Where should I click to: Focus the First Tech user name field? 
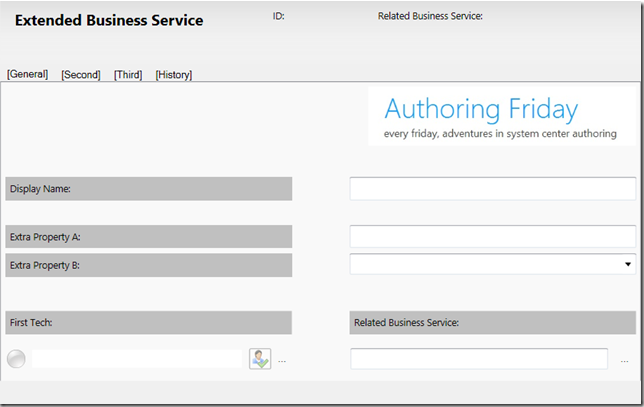point(137,359)
